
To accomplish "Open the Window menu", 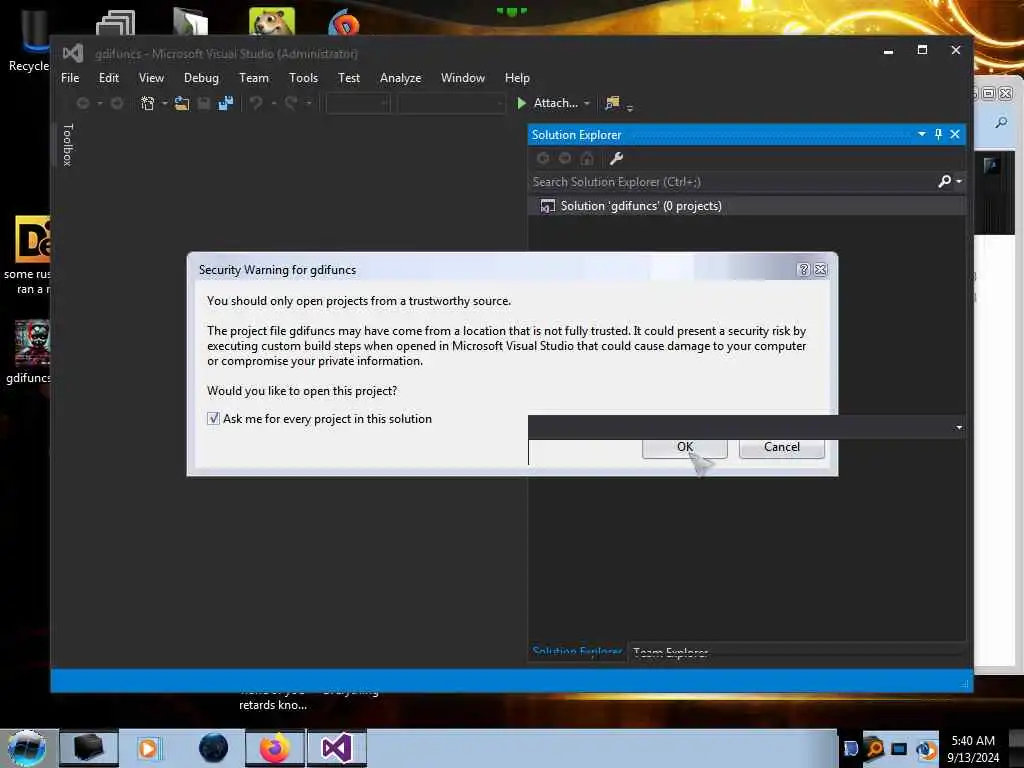I will coord(463,78).
